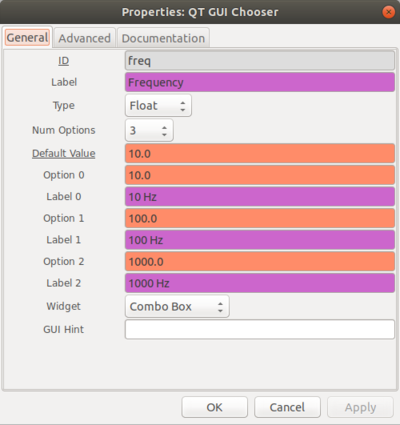Open the Num Options dropdown showing 3

(x=149, y=130)
